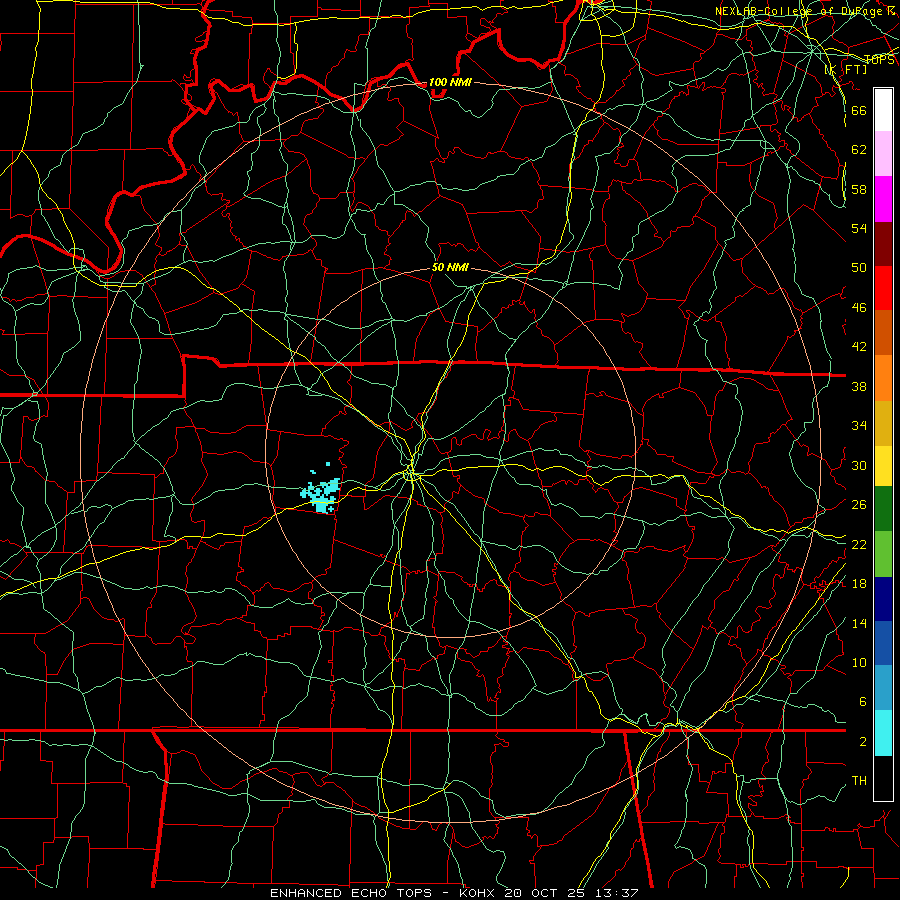Click the dark maroon legend swatch
Image resolution: width=900 pixels, height=900 pixels.
coord(883,243)
